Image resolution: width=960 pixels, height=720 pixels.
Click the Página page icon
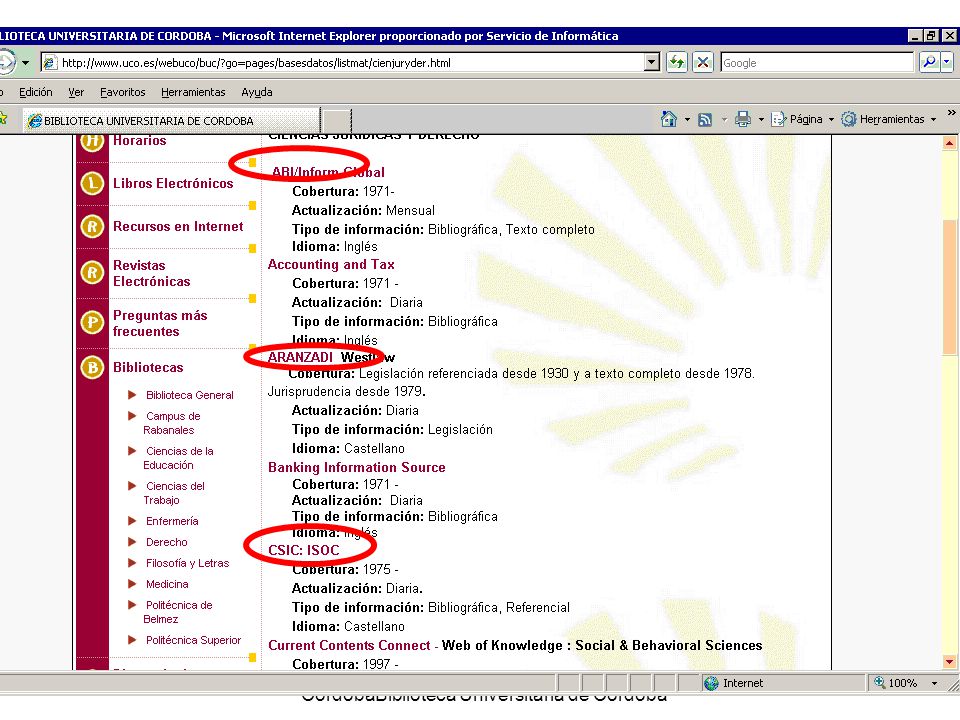click(x=778, y=119)
